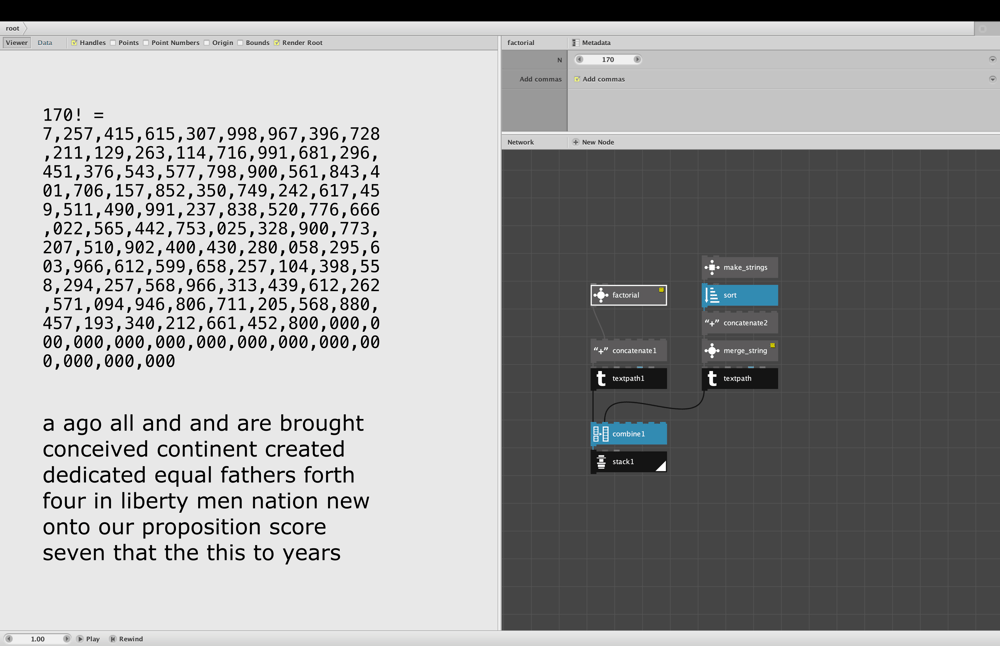This screenshot has height=646, width=1000.
Task: Toggle the Handles checkbox
Action: [x=74, y=43]
